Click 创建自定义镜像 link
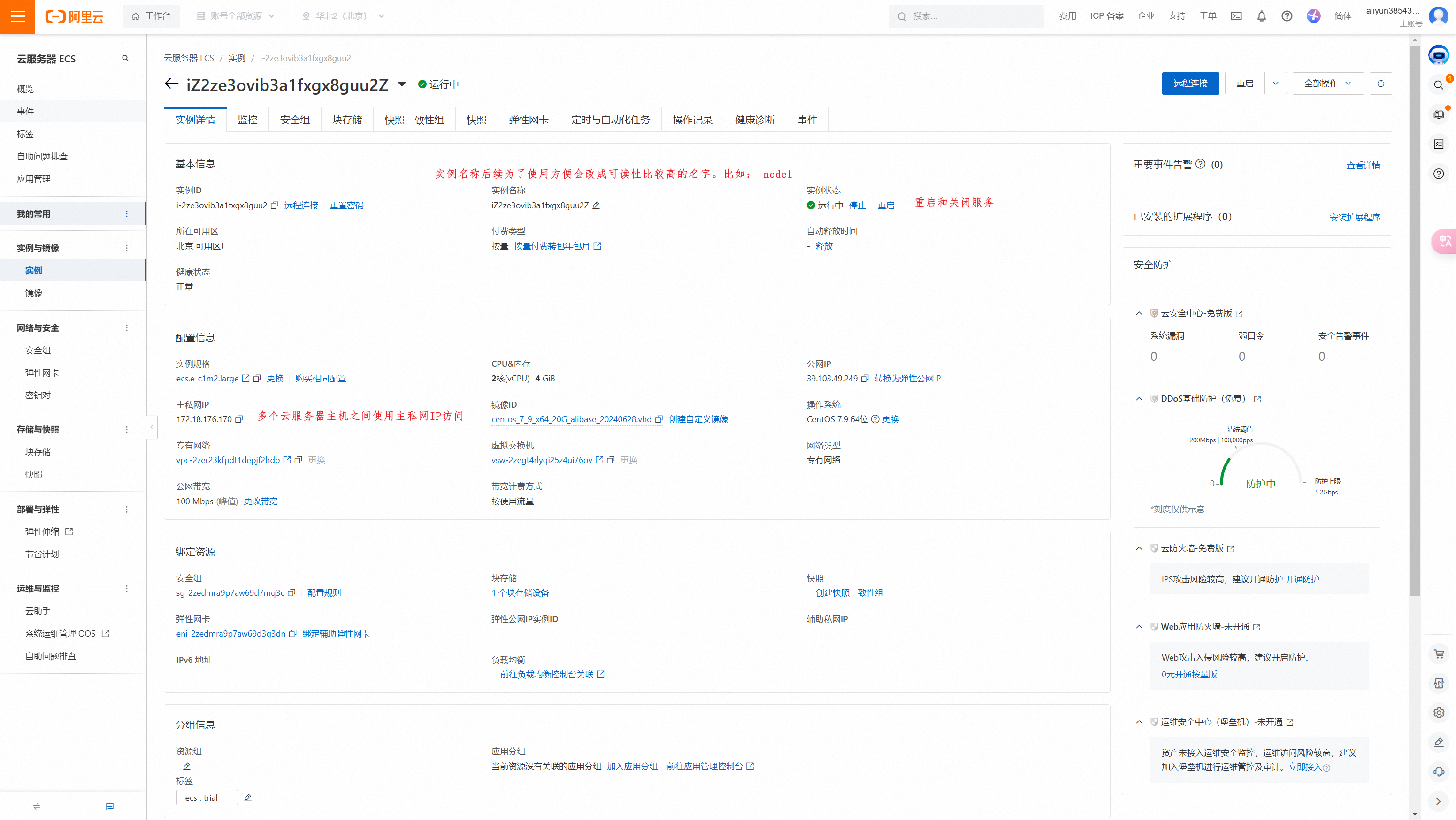The height and width of the screenshot is (820, 1456). tap(698, 419)
